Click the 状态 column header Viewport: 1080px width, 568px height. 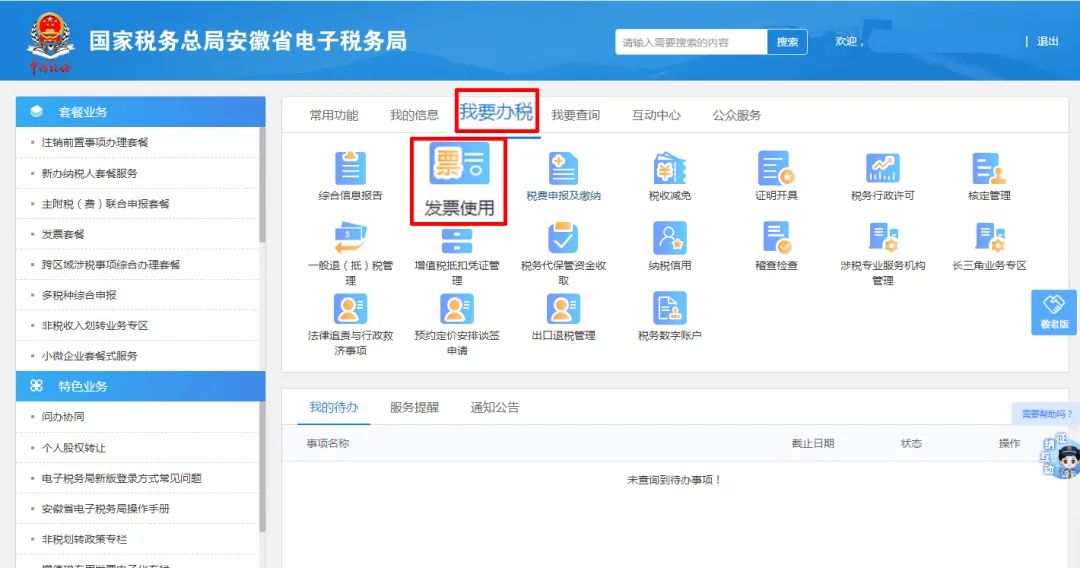(x=911, y=443)
